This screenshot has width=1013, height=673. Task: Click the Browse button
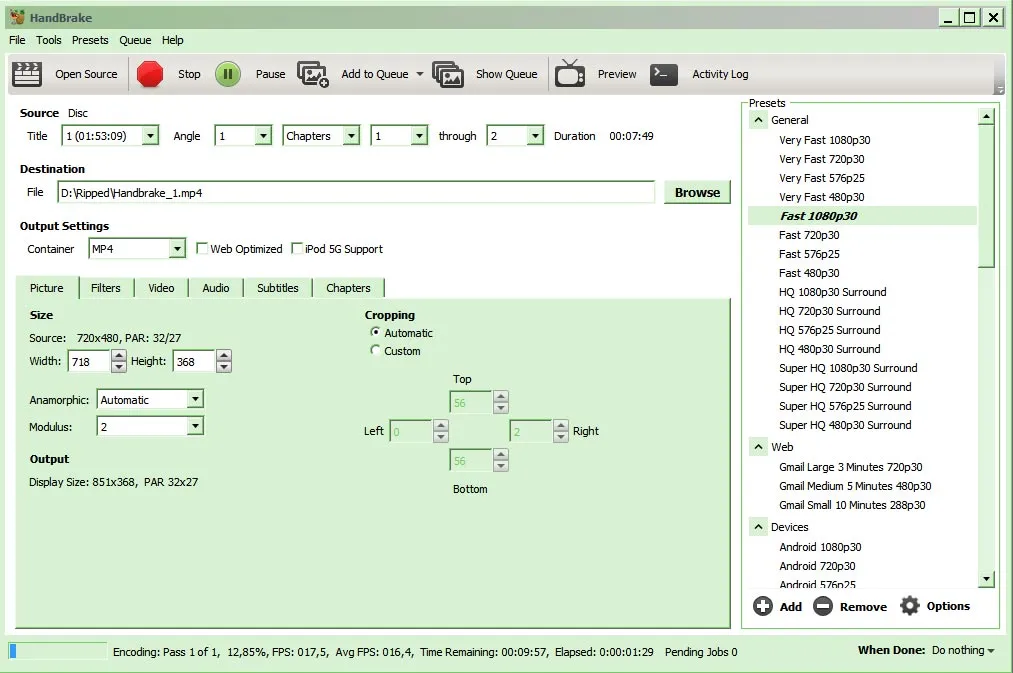pos(697,193)
